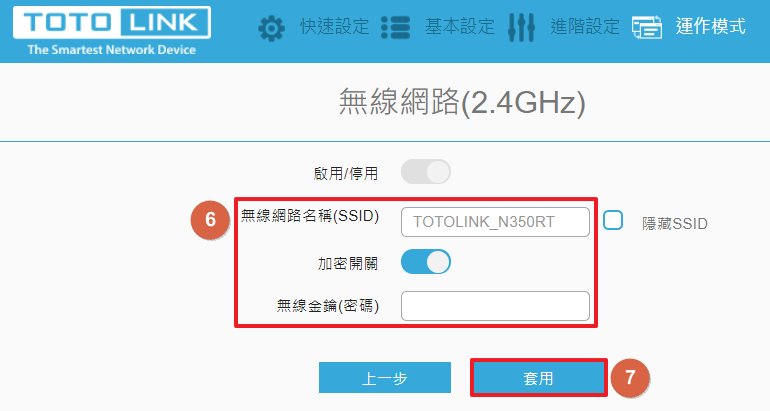Click the orange step 7 badge
Viewport: 770px width, 411px height.
point(630,377)
